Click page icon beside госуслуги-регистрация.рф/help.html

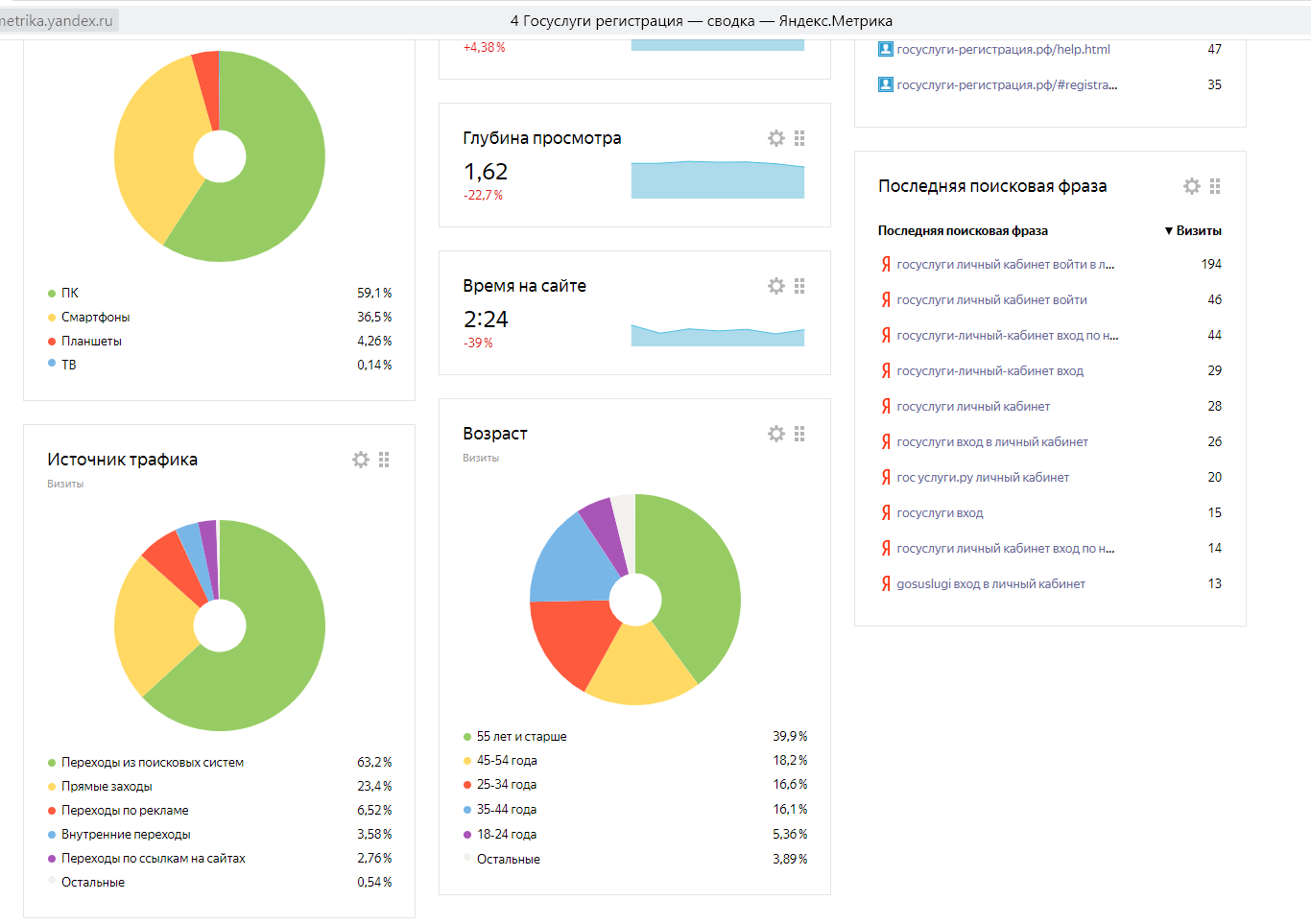coord(886,49)
